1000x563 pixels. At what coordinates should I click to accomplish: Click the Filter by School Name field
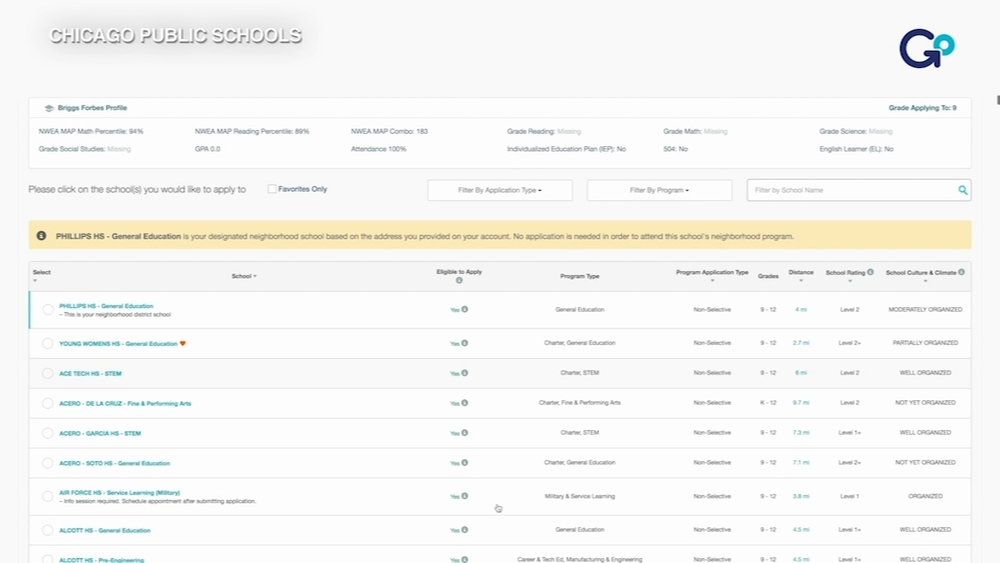(852, 190)
